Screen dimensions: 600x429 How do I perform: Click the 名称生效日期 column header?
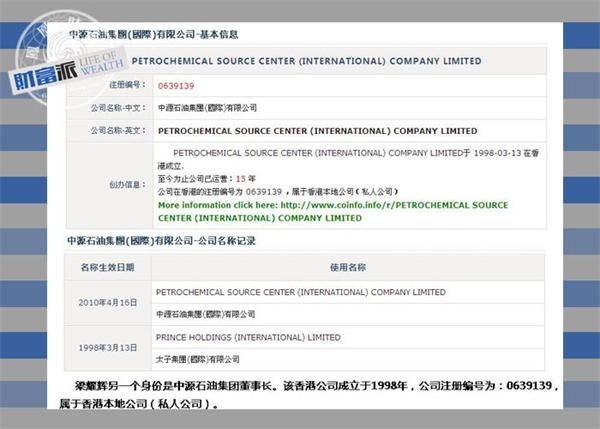[108, 267]
